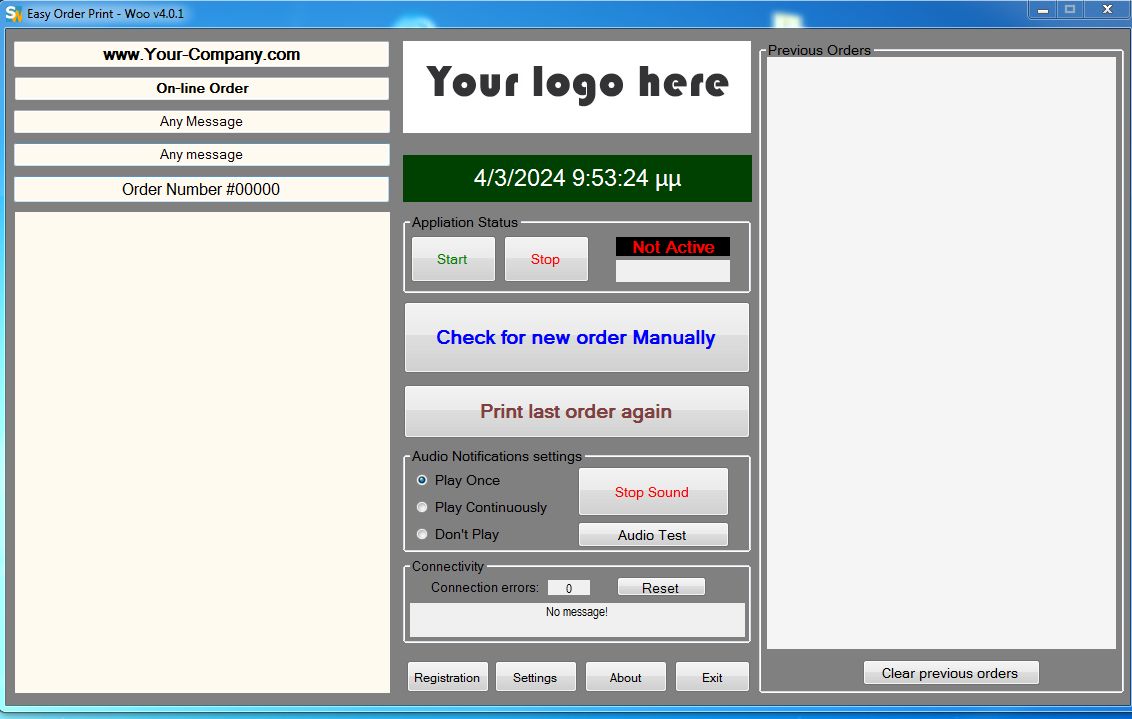
Task: Click the Order Number #00000 field
Action: click(x=201, y=189)
